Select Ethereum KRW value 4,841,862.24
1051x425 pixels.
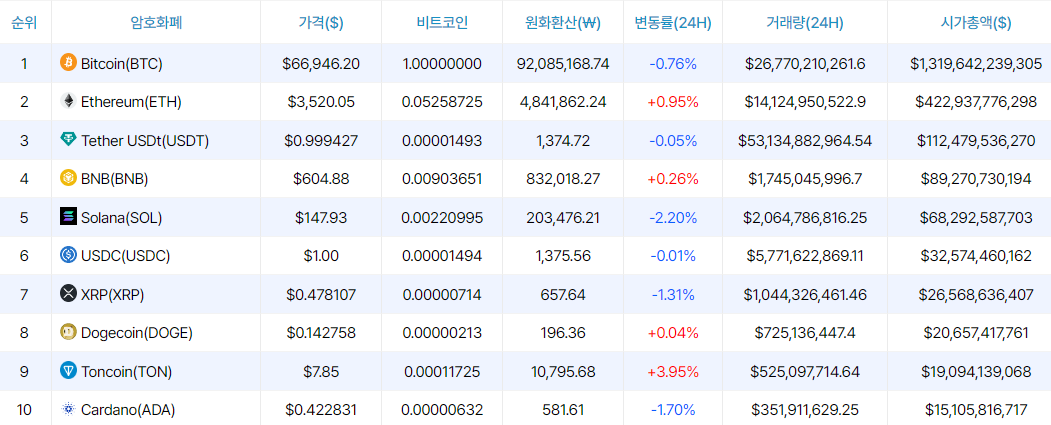pyautogui.click(x=563, y=103)
